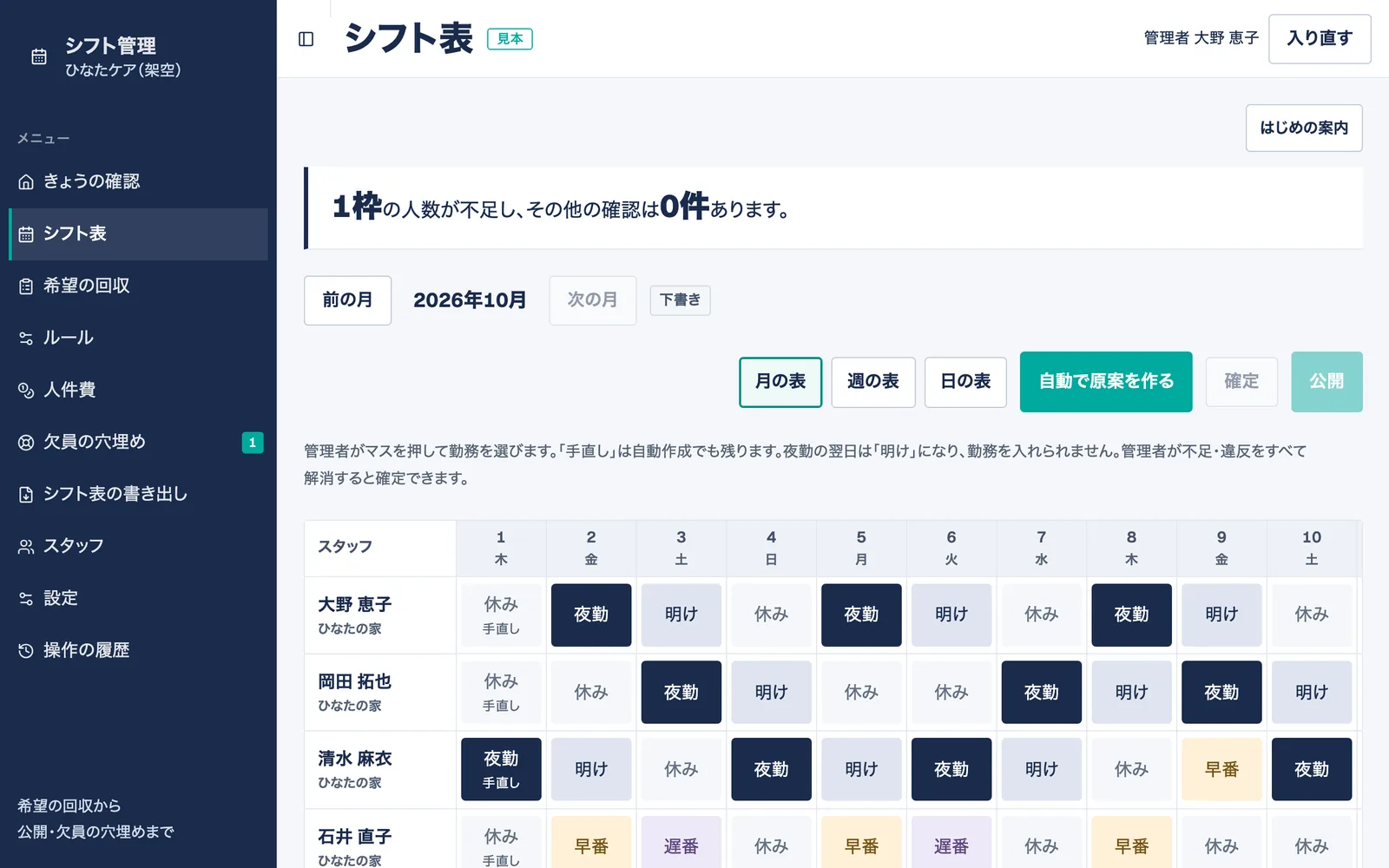
Task: Switch to the 日の表 view
Action: tap(965, 382)
